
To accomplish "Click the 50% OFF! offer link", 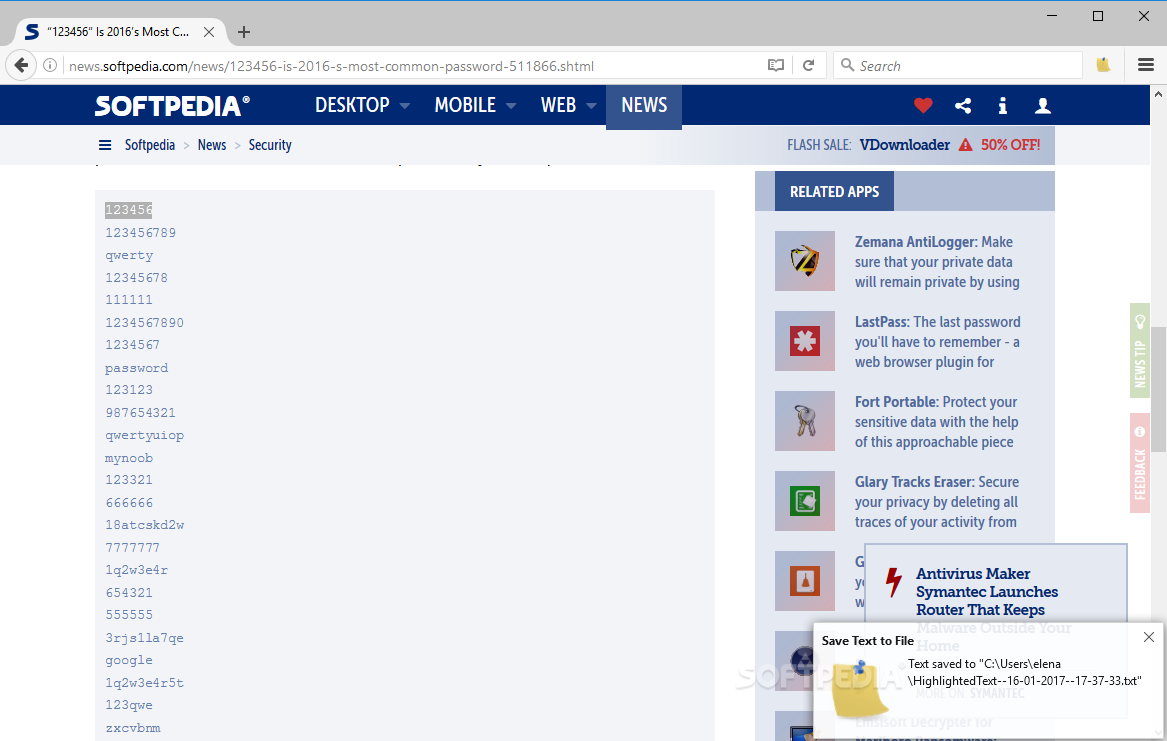I will pyautogui.click(x=1010, y=145).
